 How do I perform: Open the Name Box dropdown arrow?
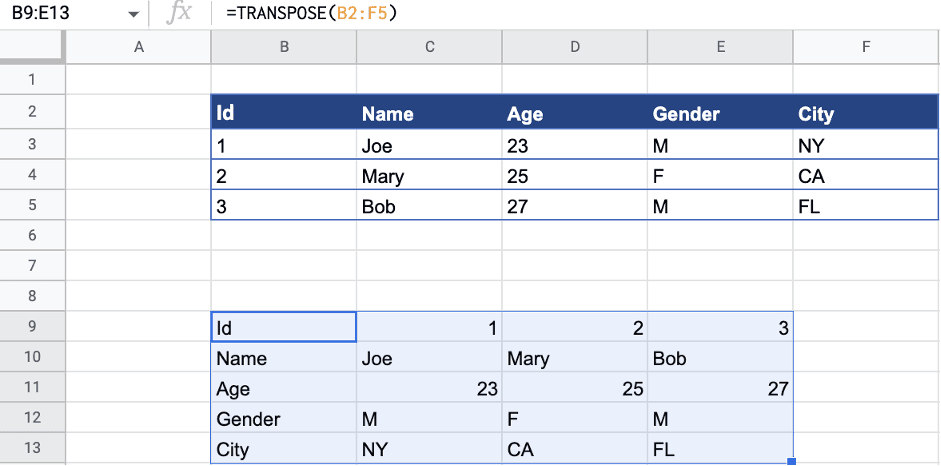coord(134,15)
